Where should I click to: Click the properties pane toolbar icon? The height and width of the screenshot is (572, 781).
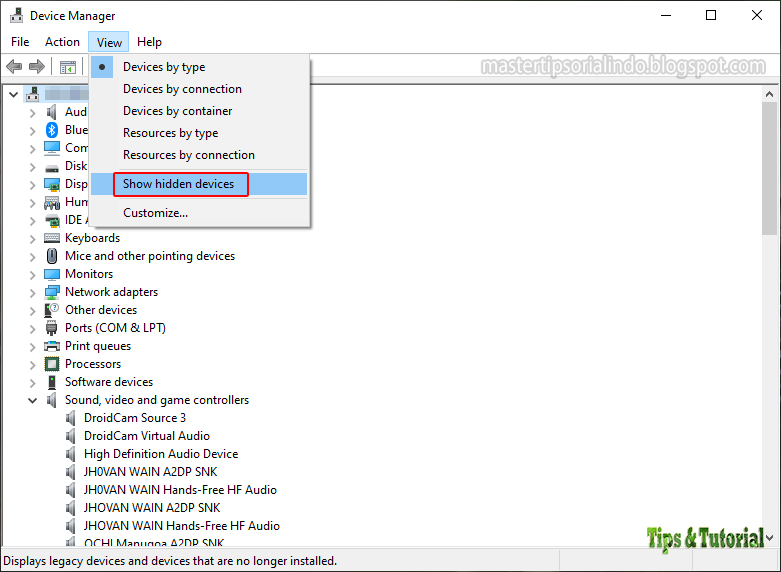68,67
